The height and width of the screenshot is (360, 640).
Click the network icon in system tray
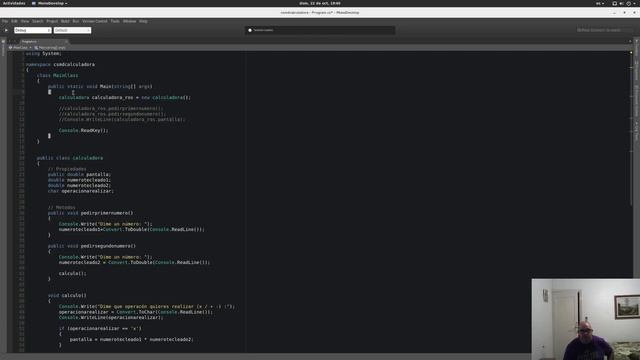click(x=614, y=3)
